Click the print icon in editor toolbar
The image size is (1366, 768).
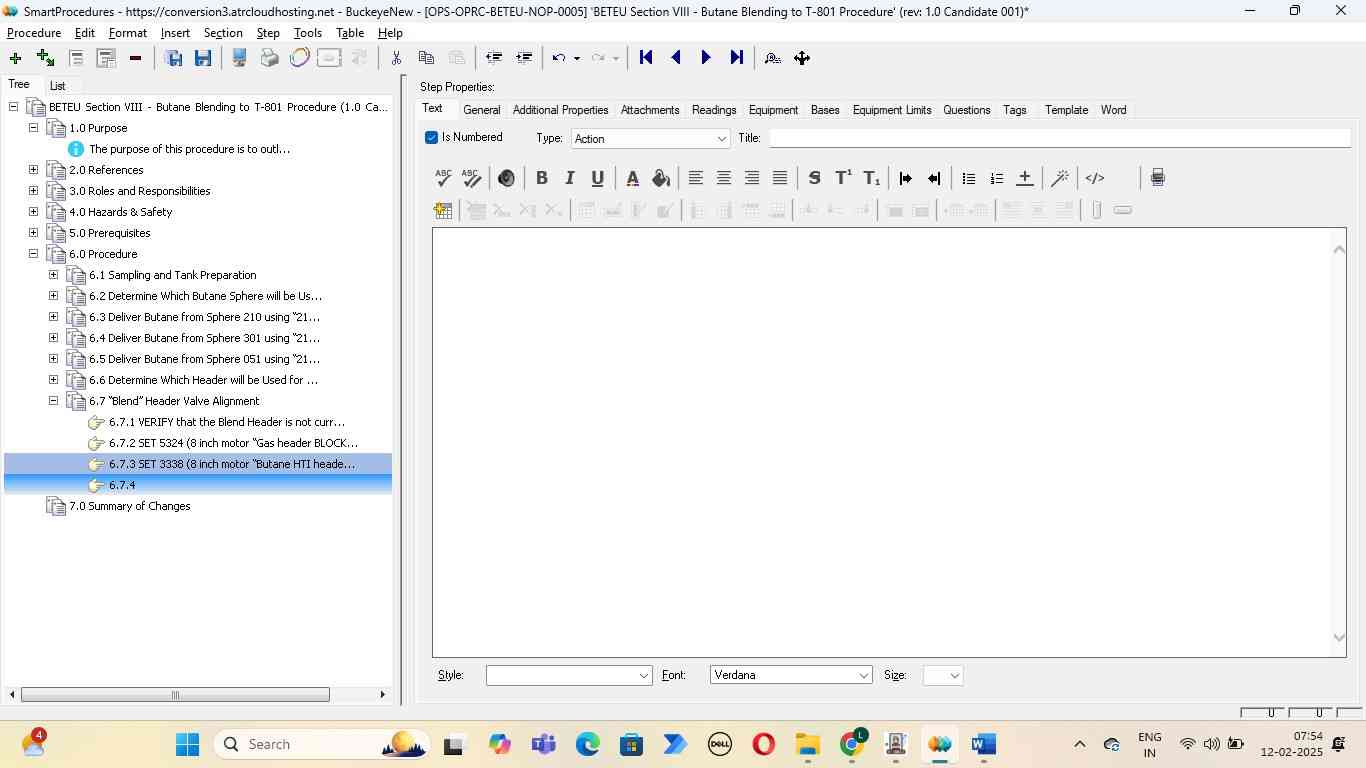point(1157,178)
